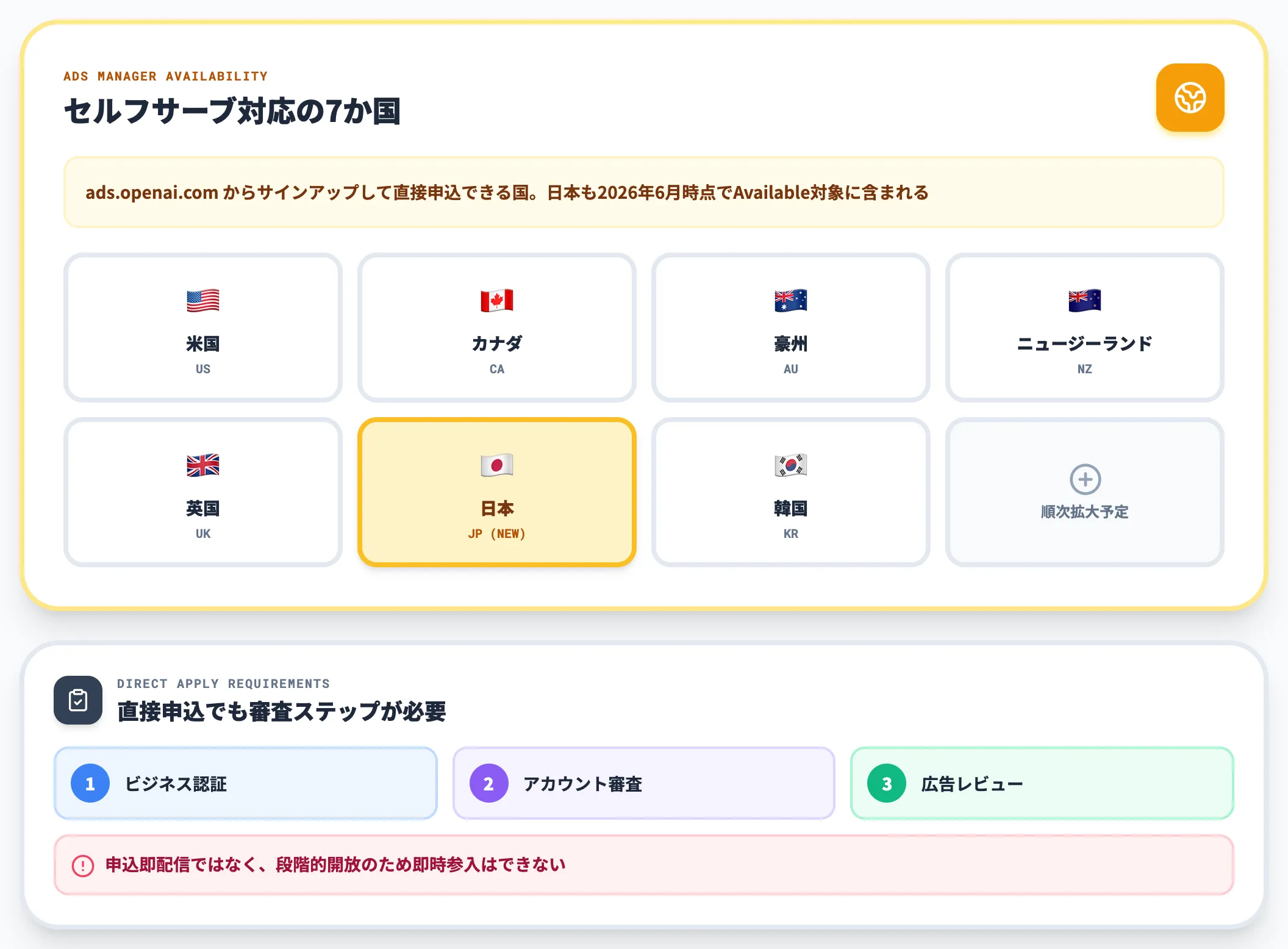Click the South Korea flag icon
1288x949 pixels.
791,465
